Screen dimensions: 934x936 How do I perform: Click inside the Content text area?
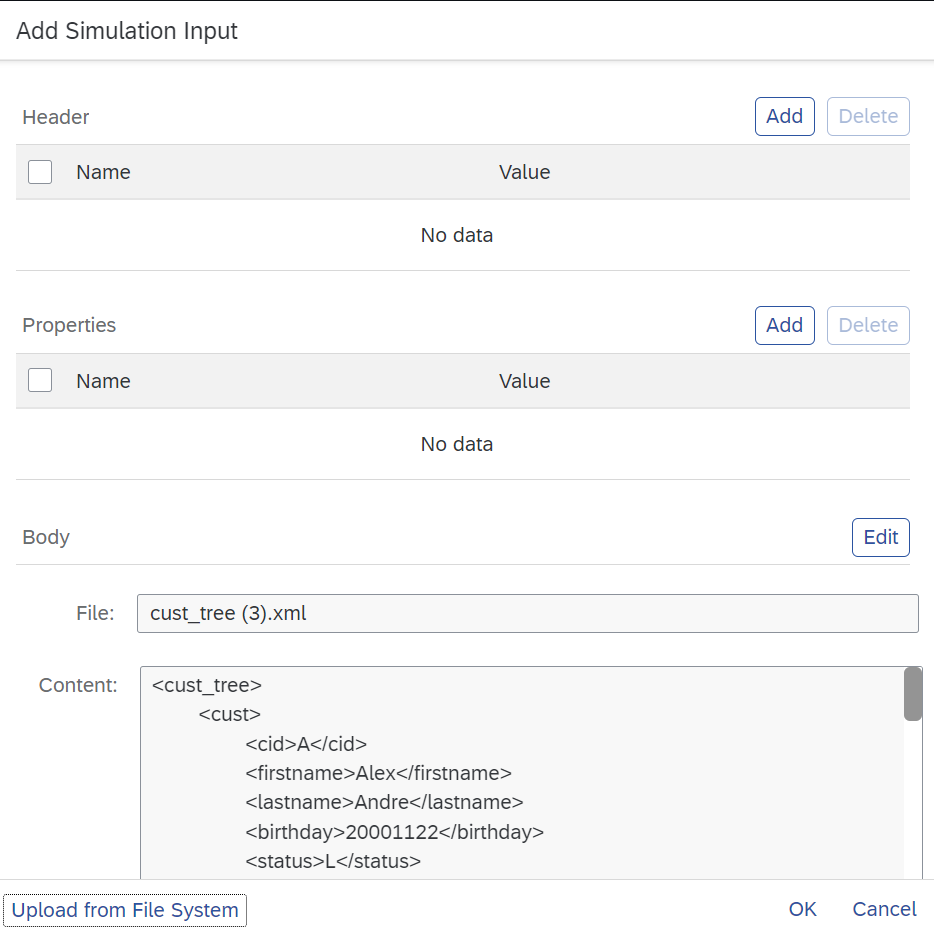[522, 773]
